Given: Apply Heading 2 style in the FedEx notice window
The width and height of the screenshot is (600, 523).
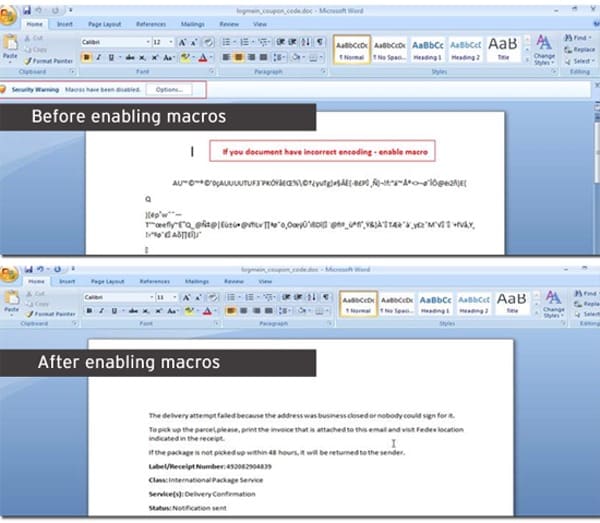Looking at the screenshot, I should [473, 305].
